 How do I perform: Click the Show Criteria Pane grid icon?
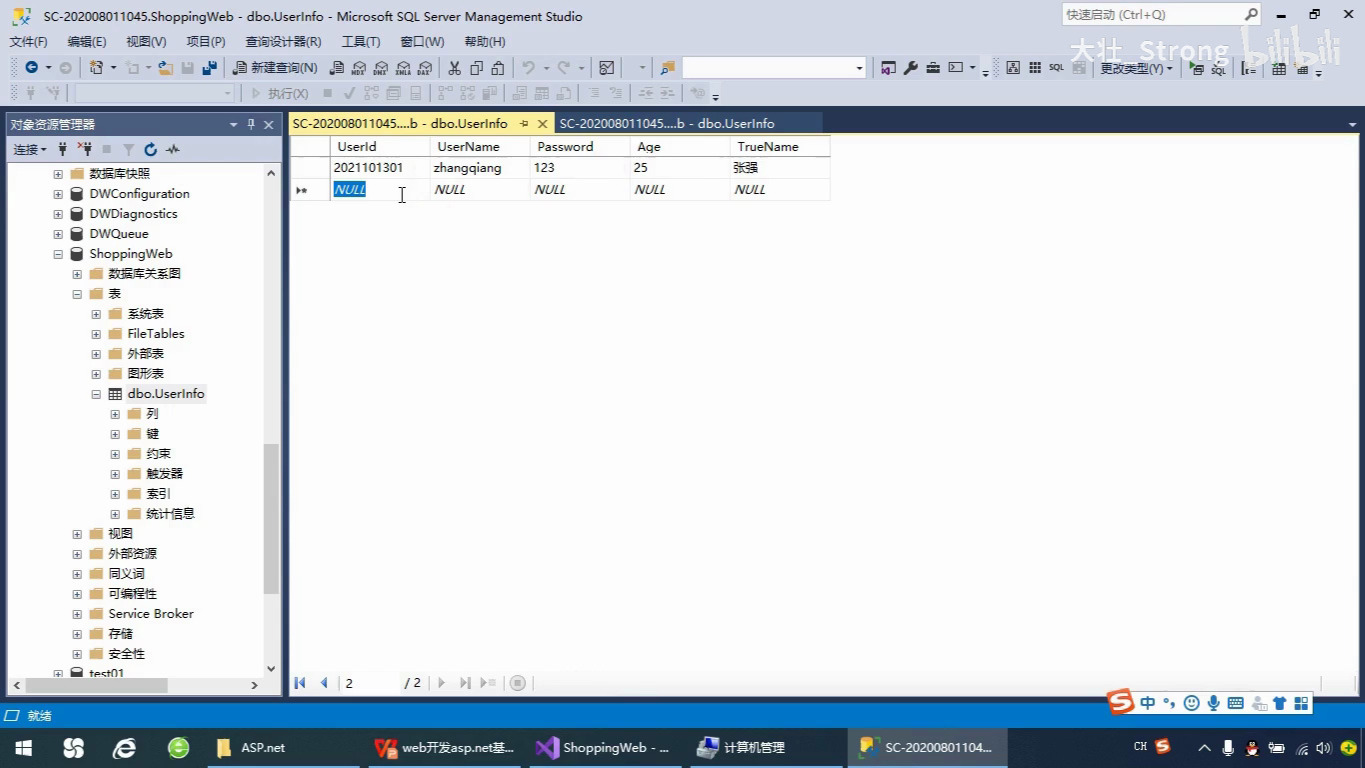(x=1035, y=68)
